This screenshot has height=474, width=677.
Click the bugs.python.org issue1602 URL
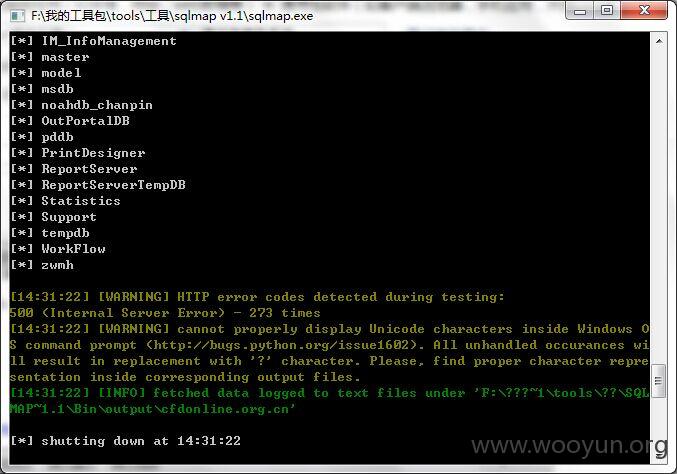coord(281,345)
